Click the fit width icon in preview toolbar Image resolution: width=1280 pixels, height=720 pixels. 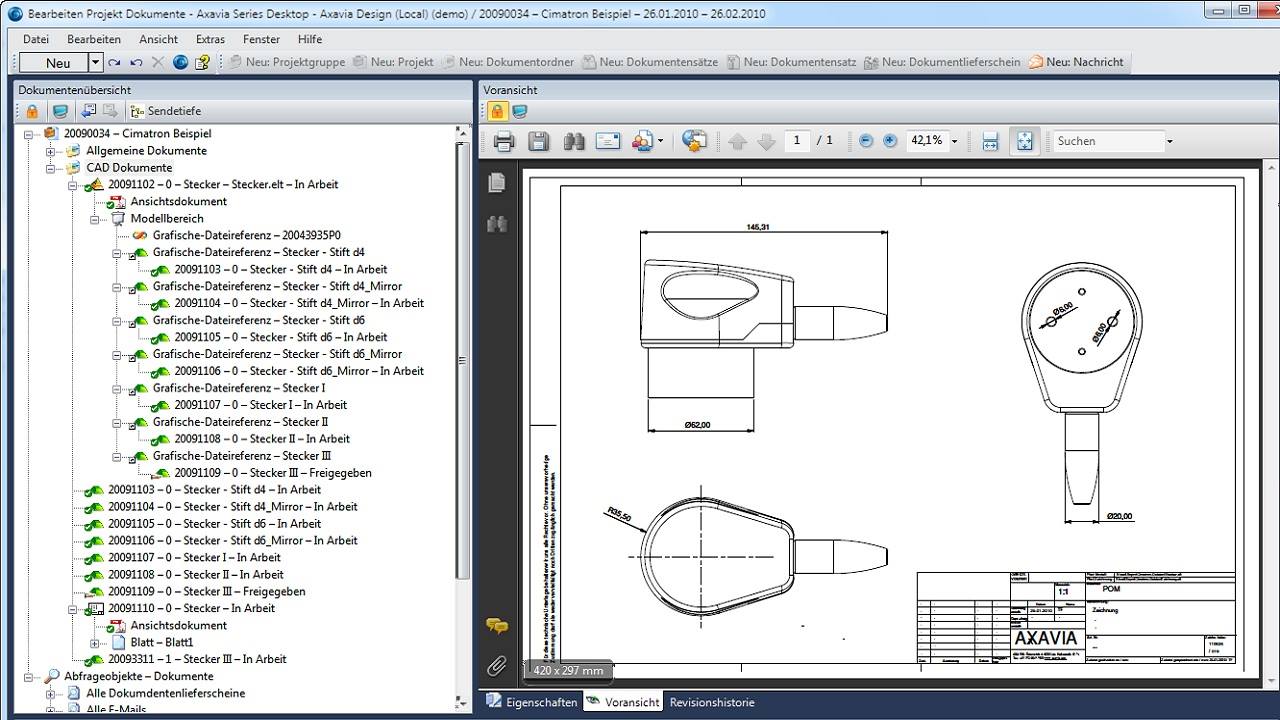click(990, 141)
